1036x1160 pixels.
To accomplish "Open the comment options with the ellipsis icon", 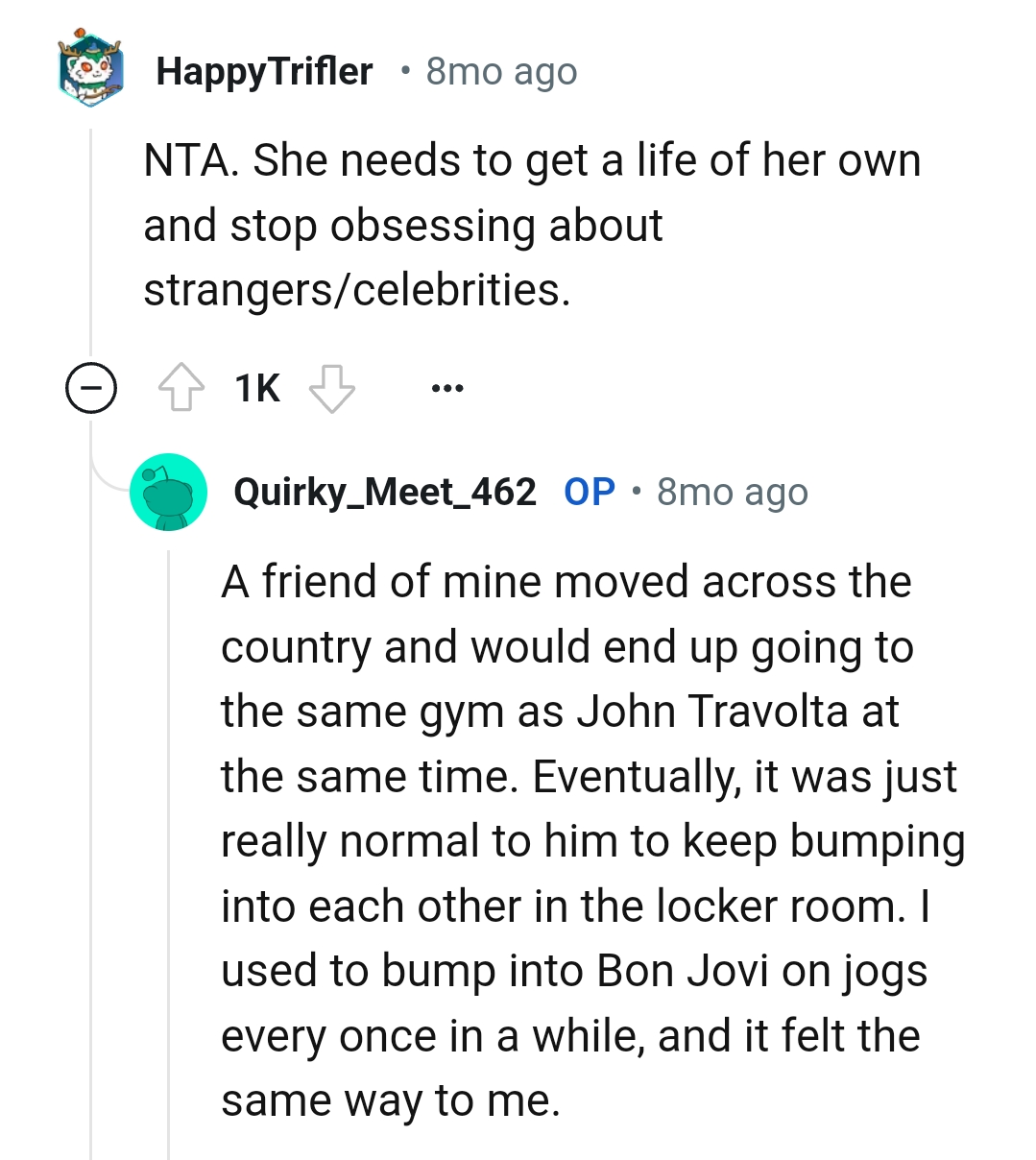I will click(x=446, y=387).
